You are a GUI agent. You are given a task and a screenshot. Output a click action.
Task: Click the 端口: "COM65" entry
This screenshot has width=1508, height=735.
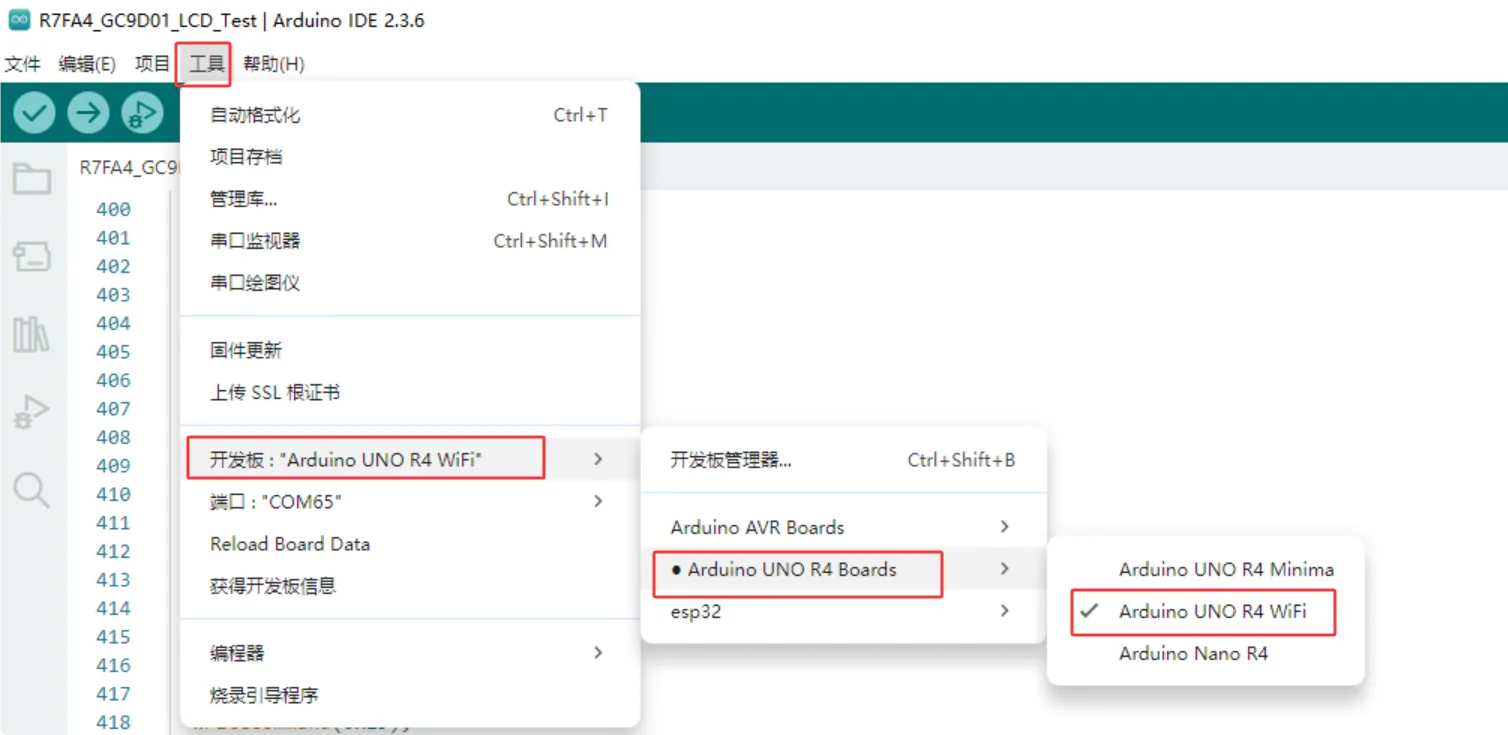[409, 501]
